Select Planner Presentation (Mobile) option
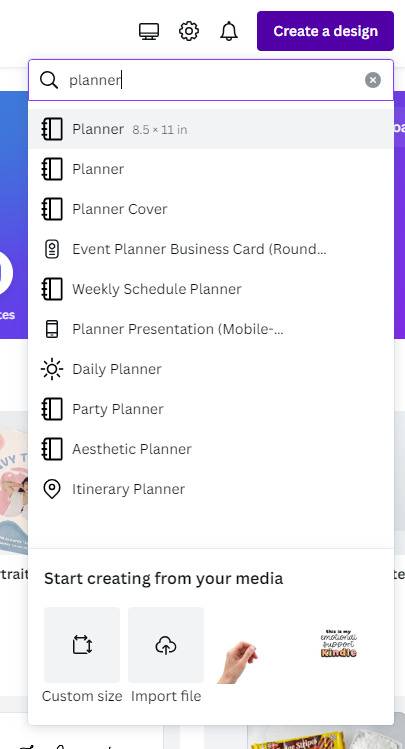Image resolution: width=405 pixels, height=749 pixels. tap(211, 329)
